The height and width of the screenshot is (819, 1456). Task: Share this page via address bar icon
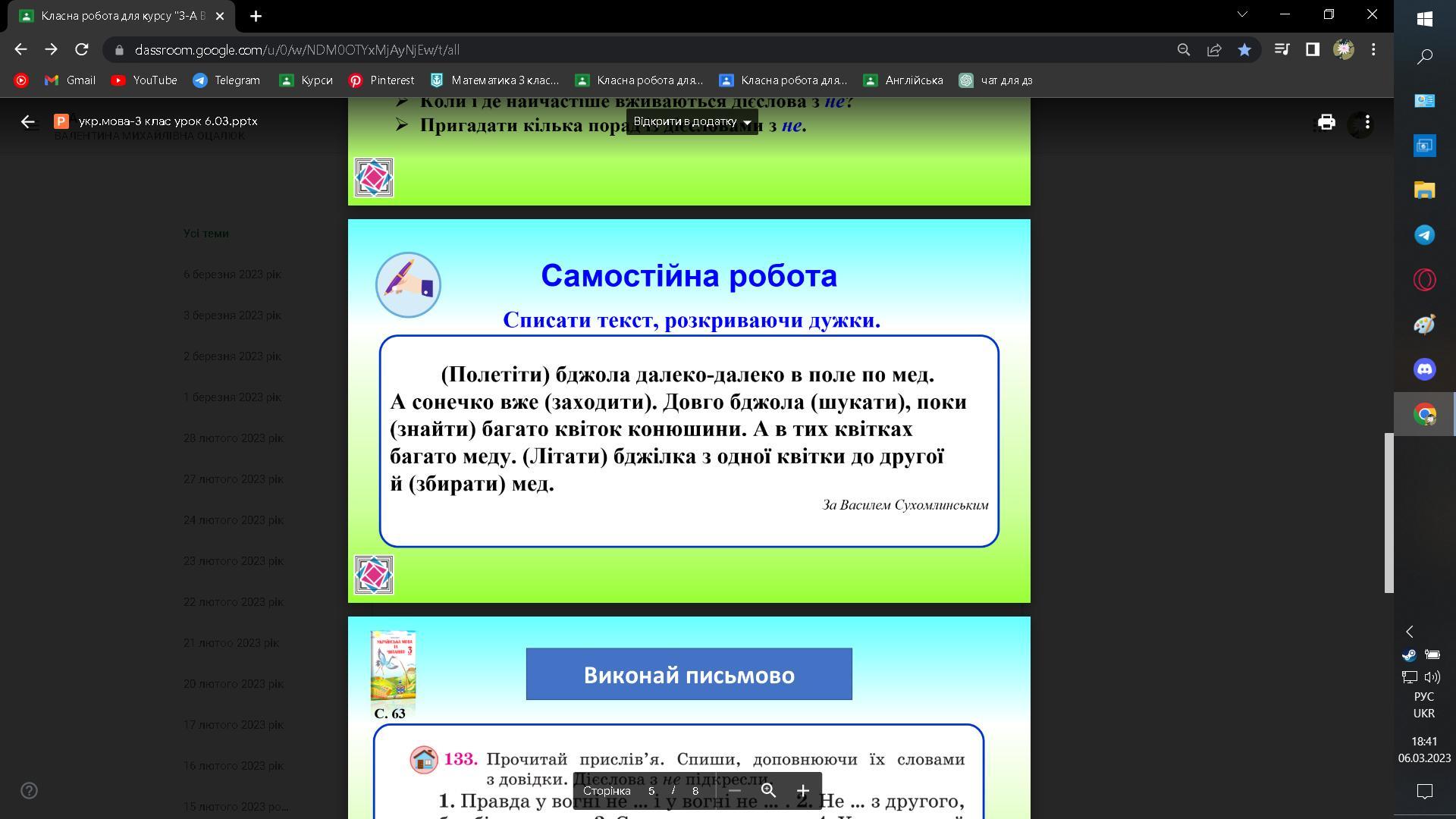[1214, 50]
